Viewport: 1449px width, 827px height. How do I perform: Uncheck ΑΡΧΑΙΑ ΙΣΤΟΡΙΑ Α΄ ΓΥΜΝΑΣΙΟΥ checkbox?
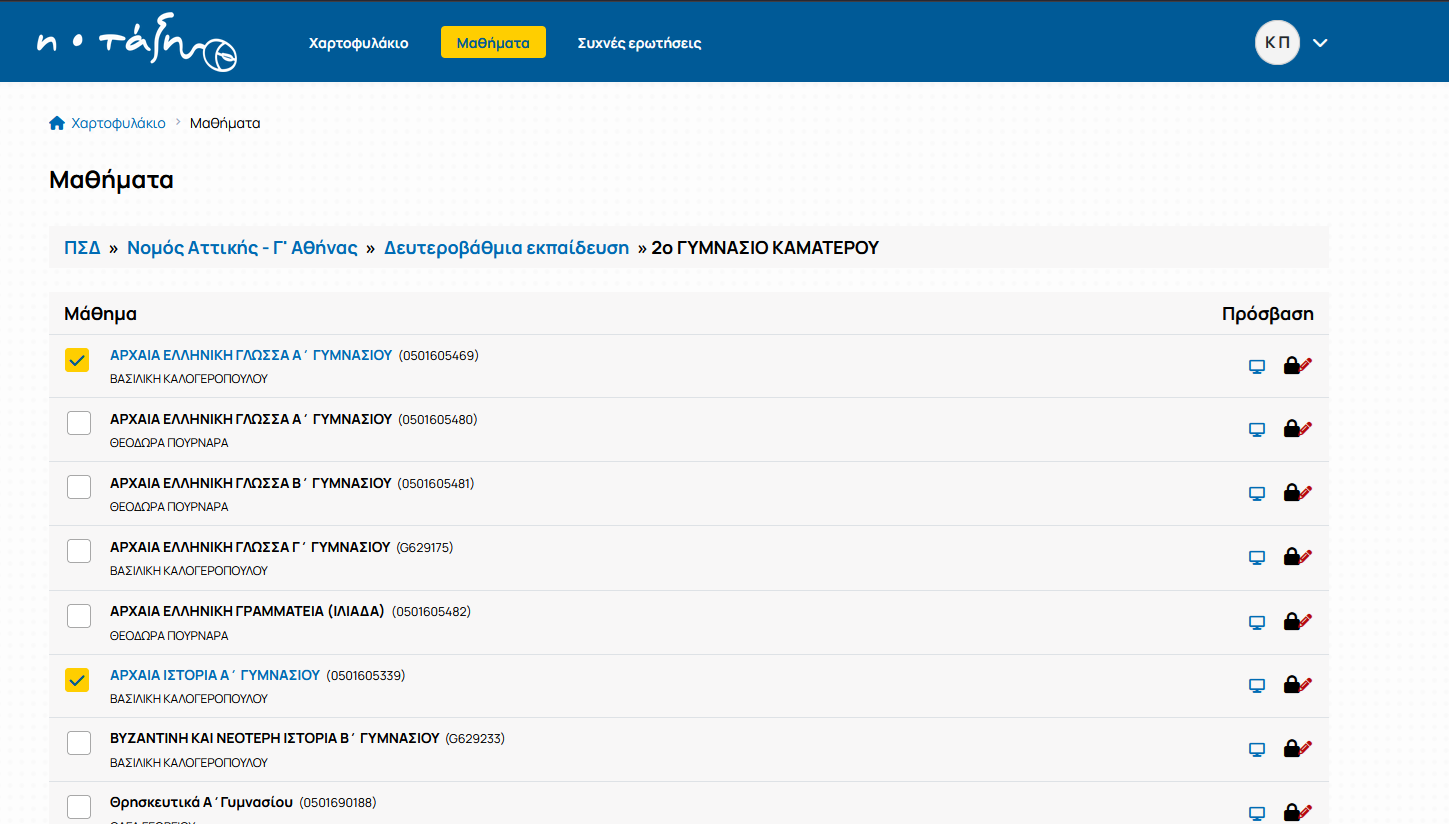(x=78, y=680)
